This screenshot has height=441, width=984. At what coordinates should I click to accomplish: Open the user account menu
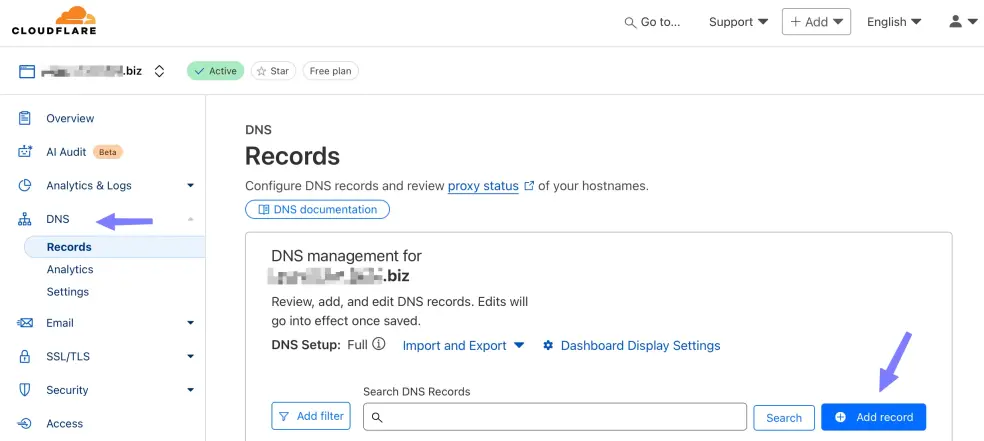[962, 22]
